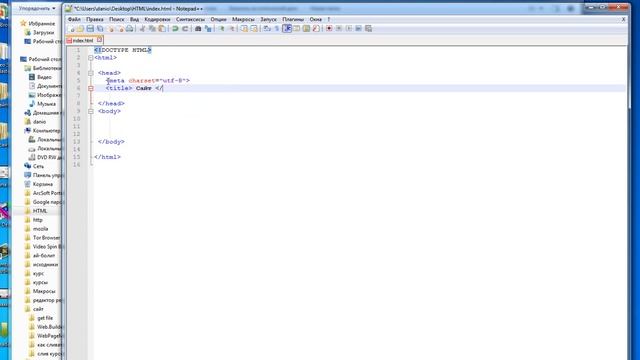Click the Paste toolbar icon
640x360 pixels.
[x=162, y=29]
